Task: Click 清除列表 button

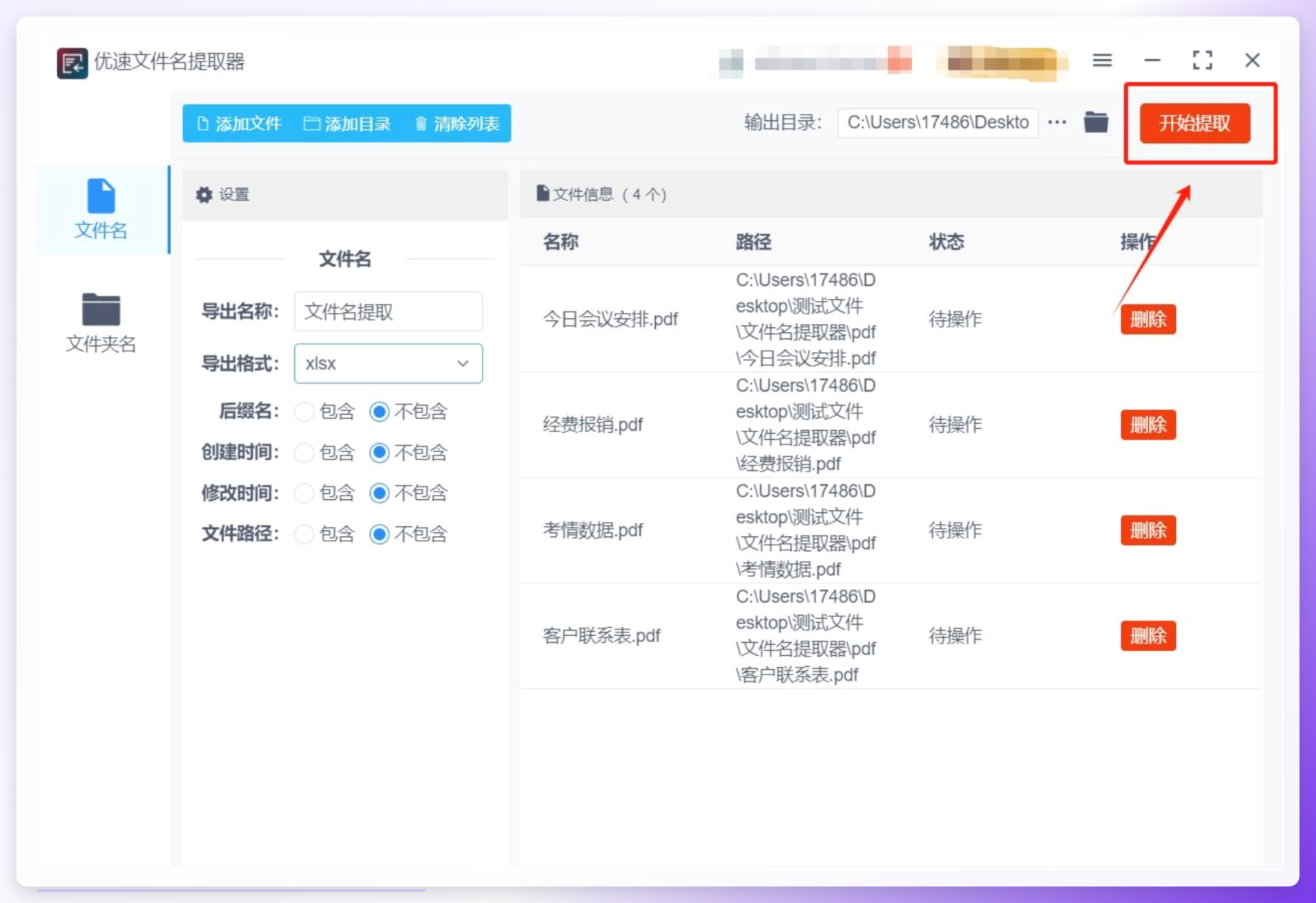Action: pos(457,124)
